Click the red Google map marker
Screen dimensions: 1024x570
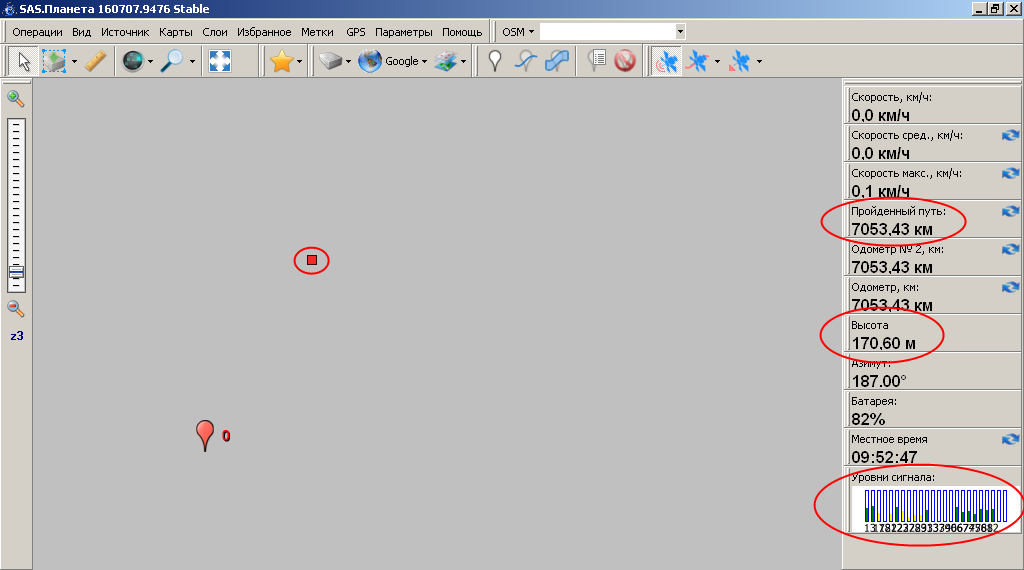(205, 434)
